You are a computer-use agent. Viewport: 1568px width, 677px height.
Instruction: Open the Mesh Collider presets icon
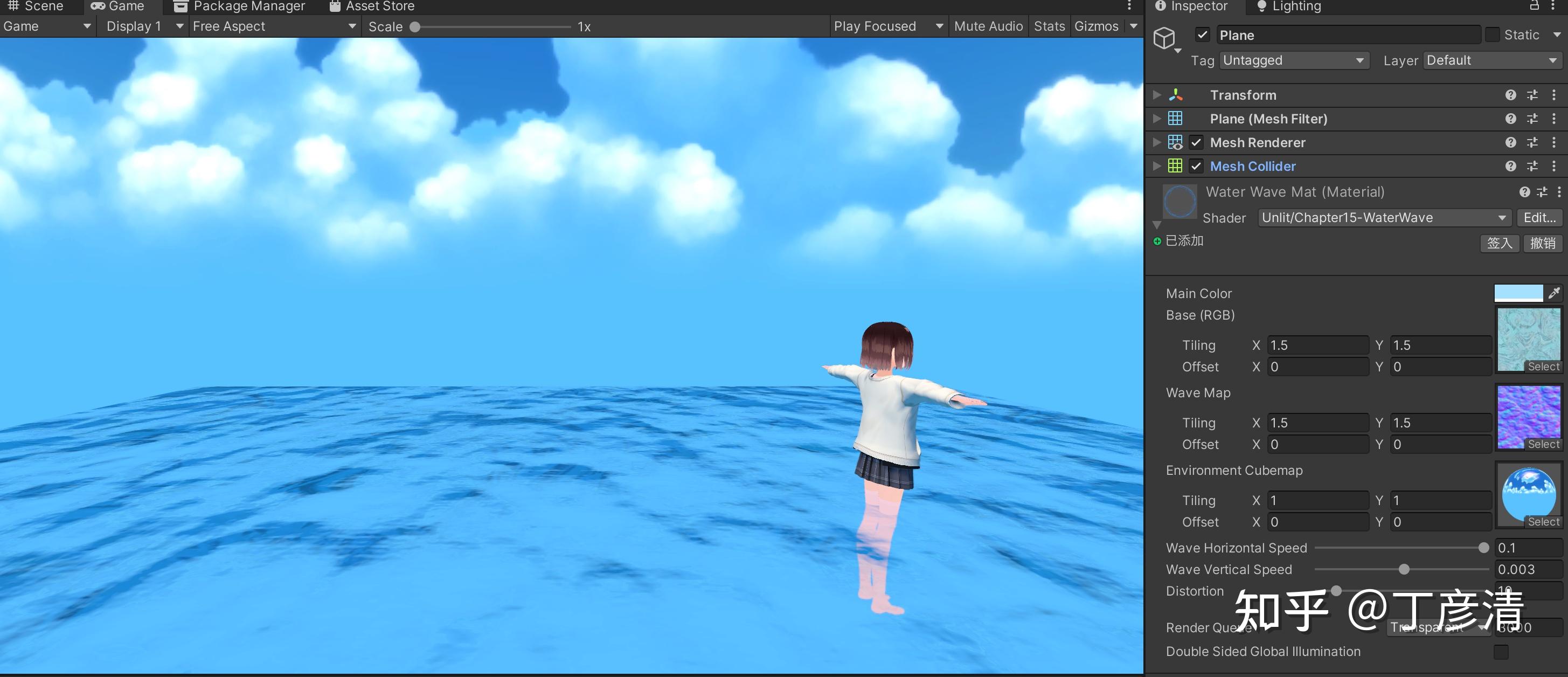(1532, 165)
